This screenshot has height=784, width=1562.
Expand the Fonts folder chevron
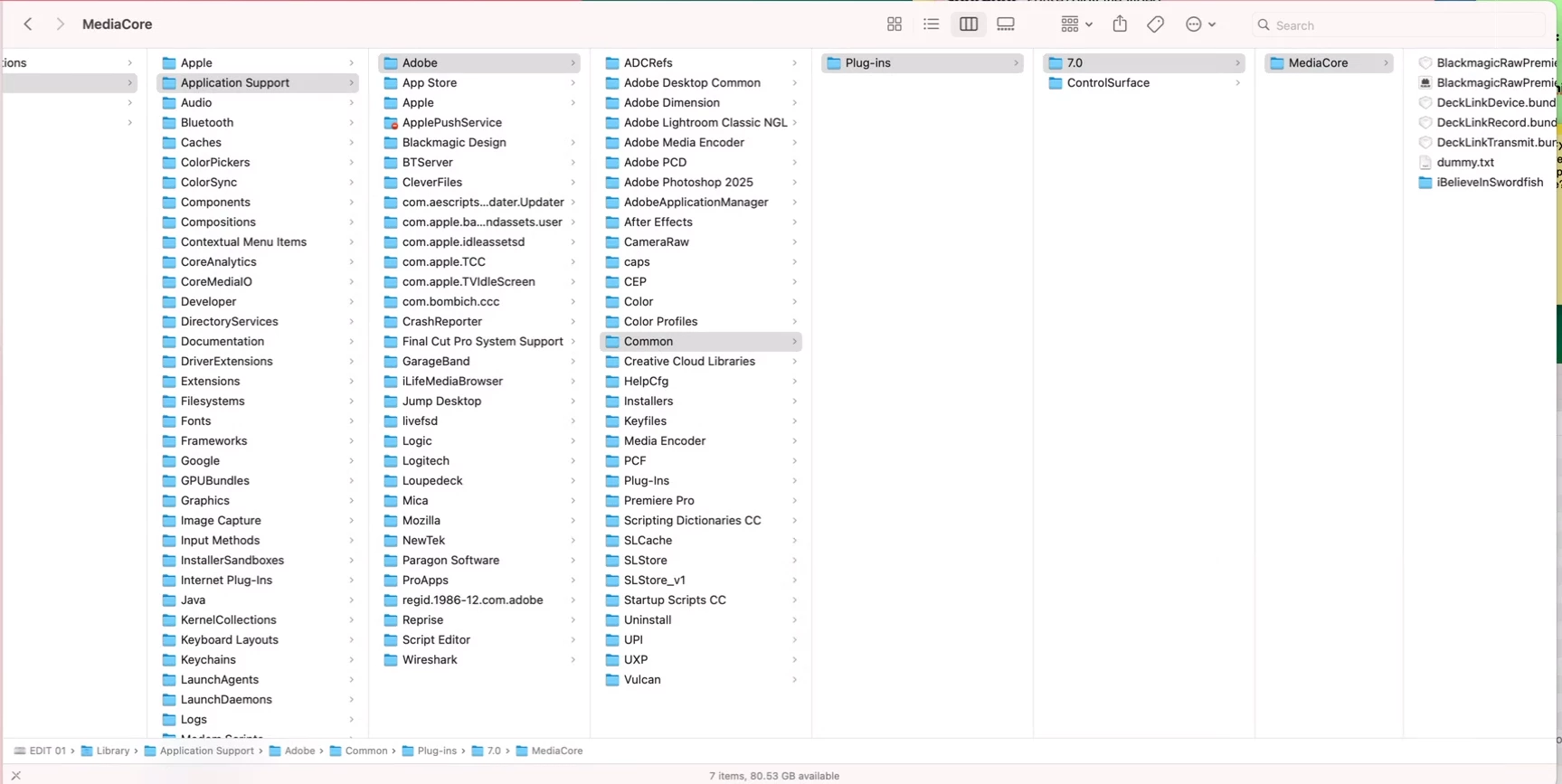(351, 421)
